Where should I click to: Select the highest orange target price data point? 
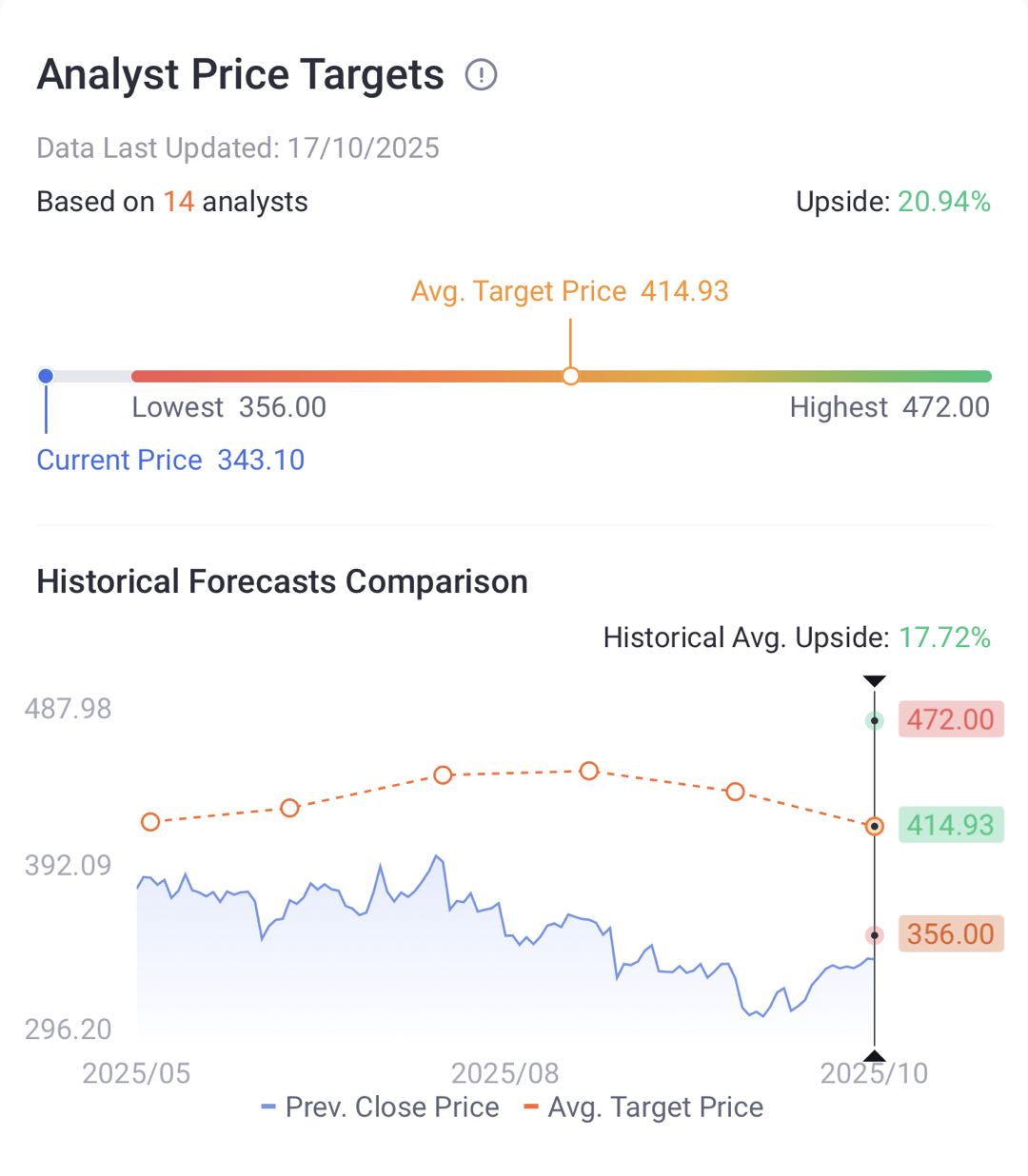(589, 771)
